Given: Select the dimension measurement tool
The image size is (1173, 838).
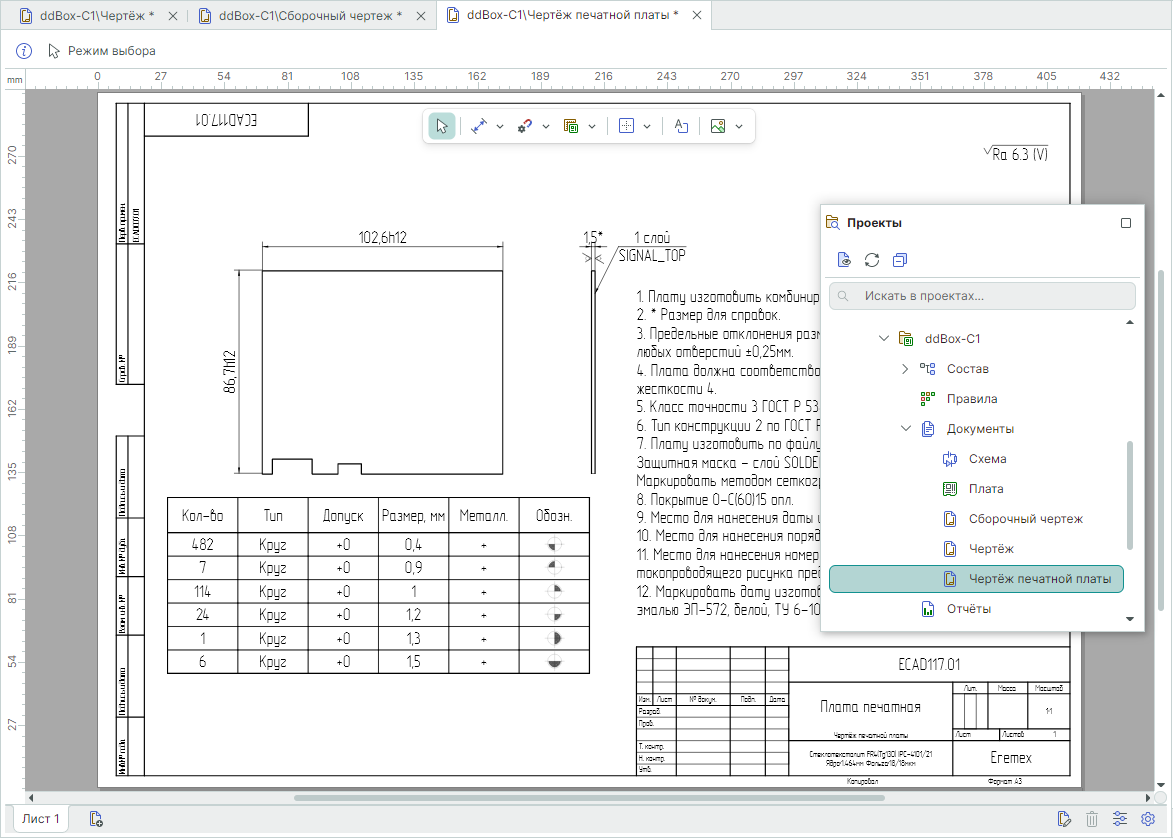Looking at the screenshot, I should 479,126.
